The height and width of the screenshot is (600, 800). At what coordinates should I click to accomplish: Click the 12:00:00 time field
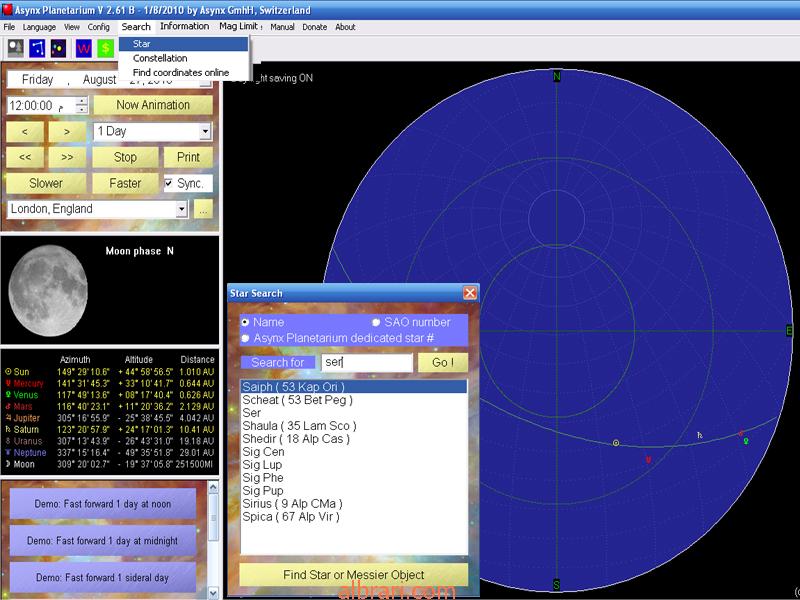coord(41,106)
